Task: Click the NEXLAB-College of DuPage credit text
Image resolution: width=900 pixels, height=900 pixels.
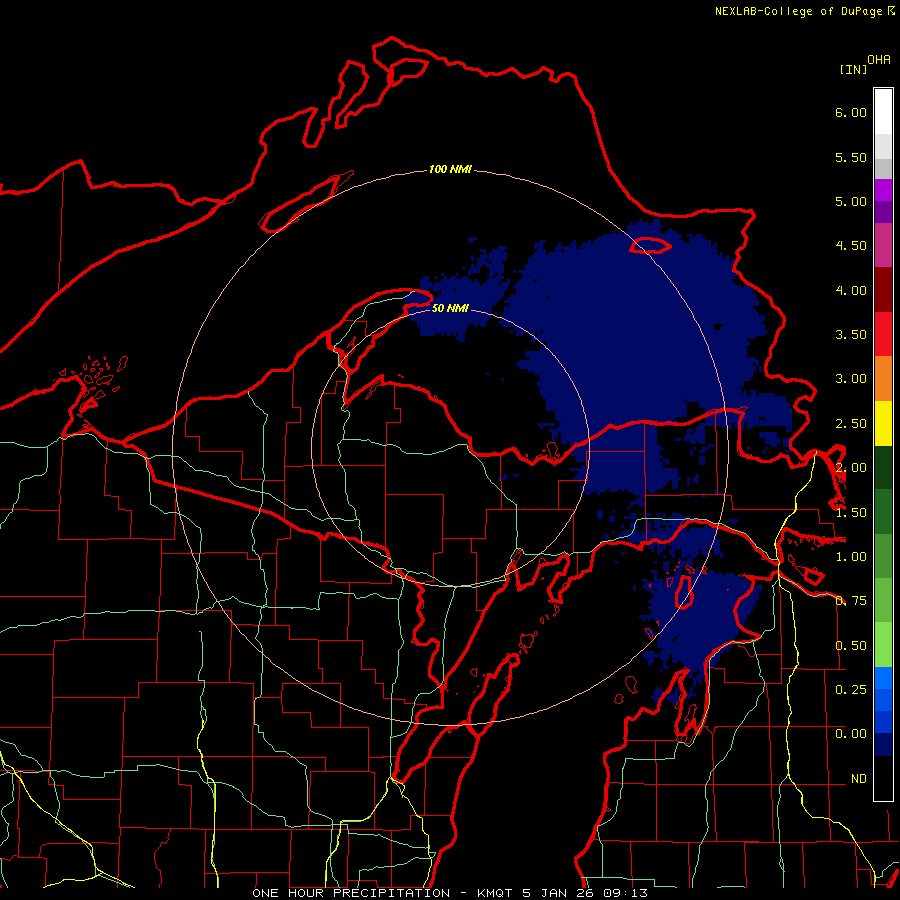Action: tap(799, 11)
